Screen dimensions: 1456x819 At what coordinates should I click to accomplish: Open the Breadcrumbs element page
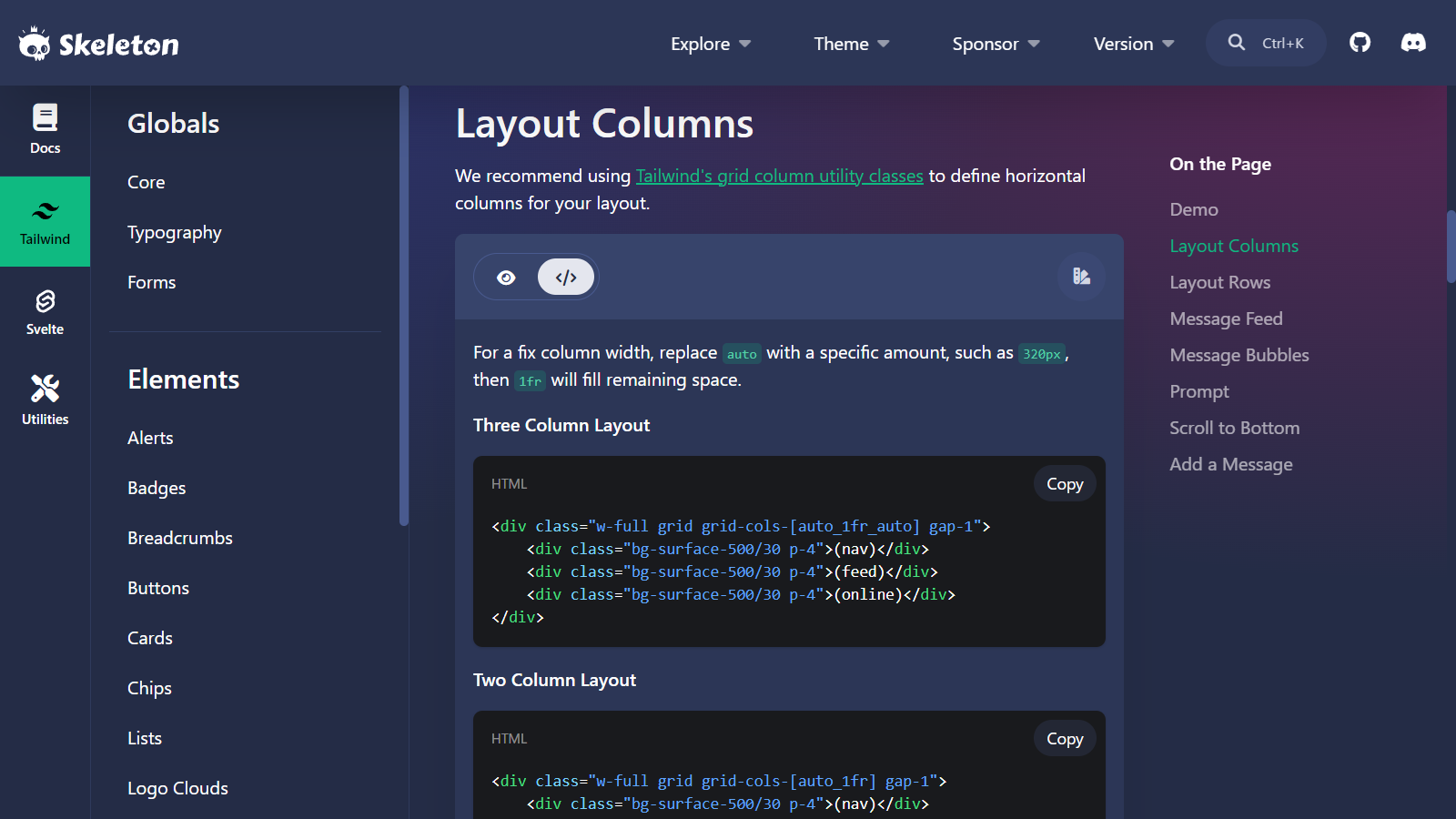[180, 538]
